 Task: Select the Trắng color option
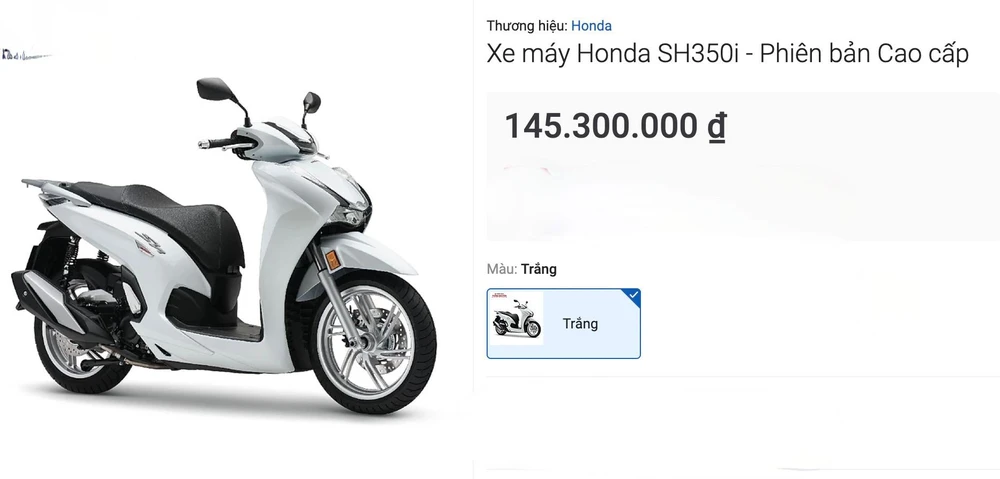tap(564, 323)
